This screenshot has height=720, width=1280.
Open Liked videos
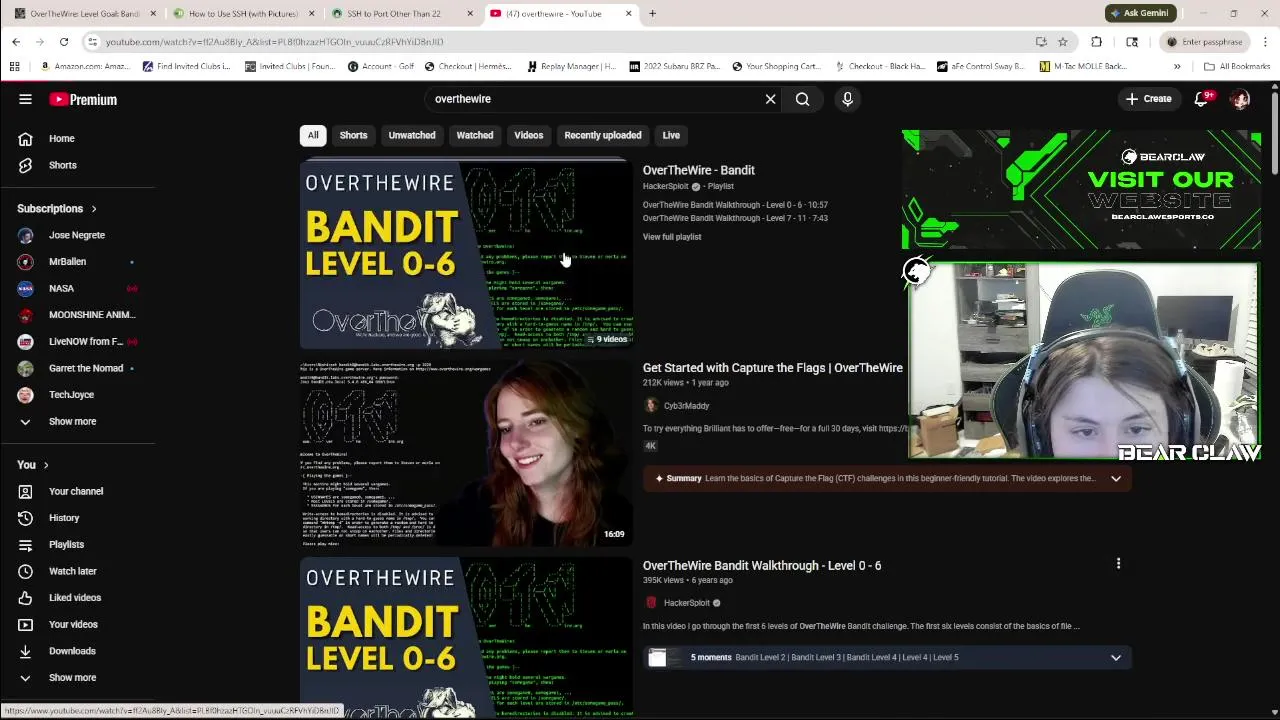coord(77,598)
